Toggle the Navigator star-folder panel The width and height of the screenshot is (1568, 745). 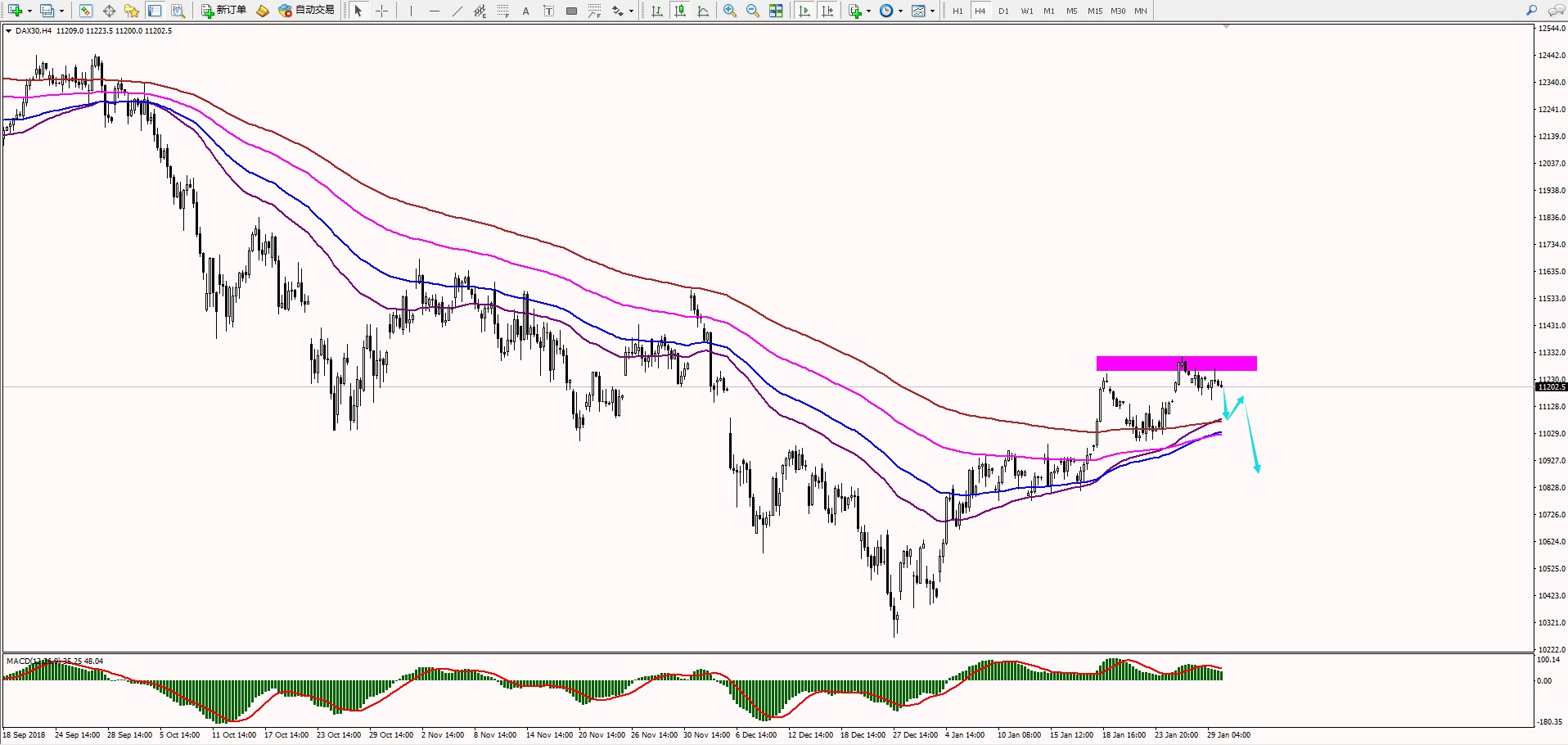[132, 11]
